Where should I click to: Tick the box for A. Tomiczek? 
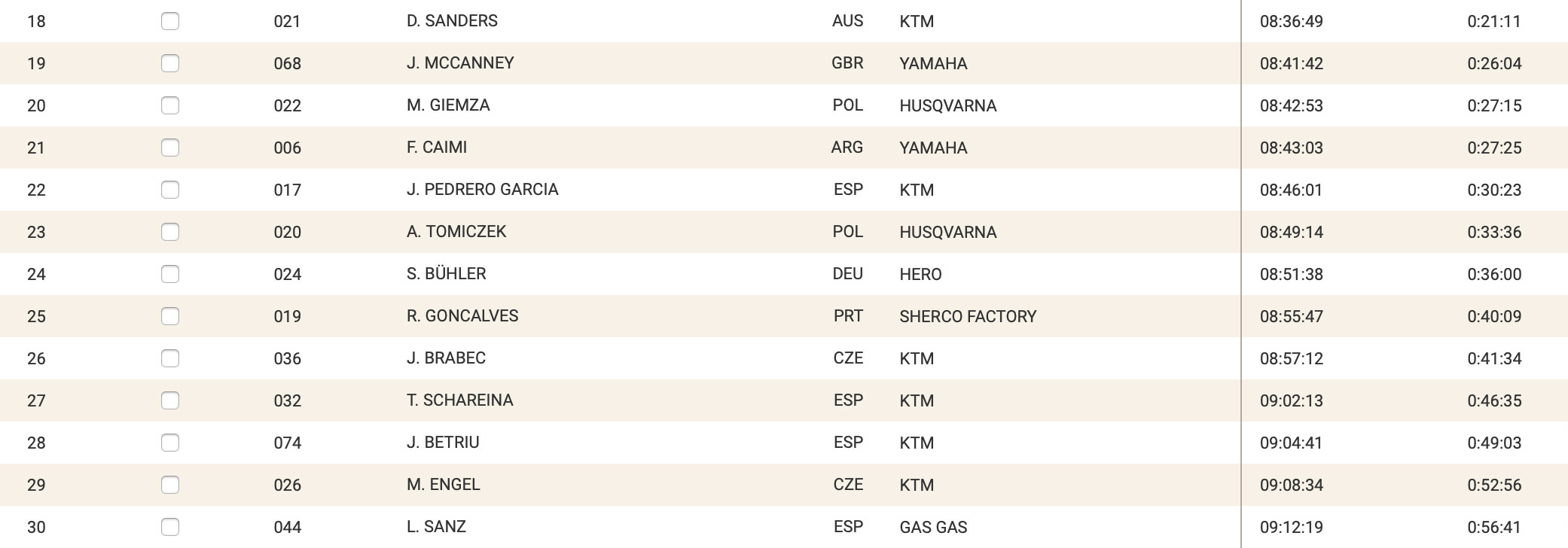click(170, 232)
